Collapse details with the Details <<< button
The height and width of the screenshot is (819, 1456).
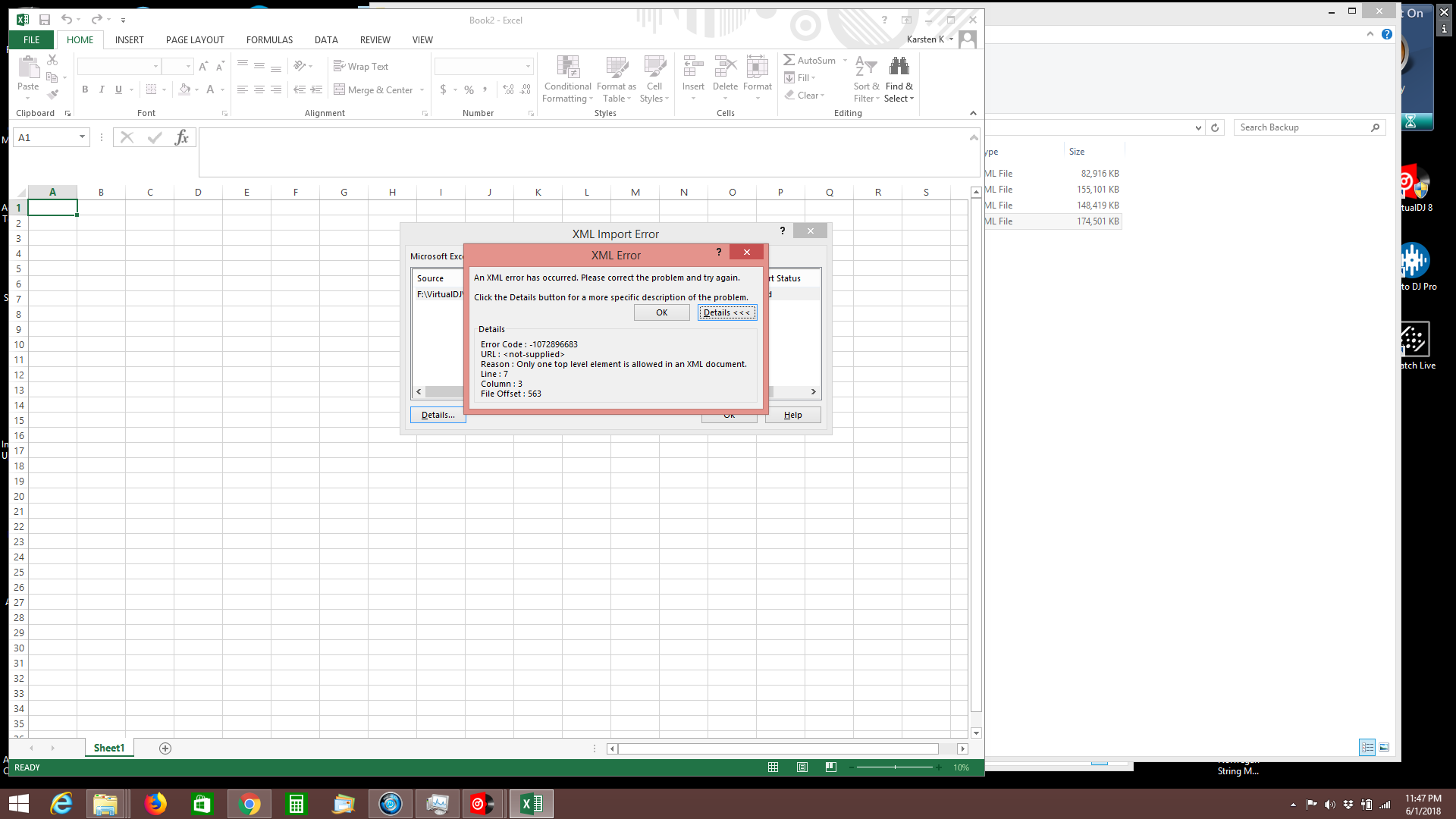(726, 312)
